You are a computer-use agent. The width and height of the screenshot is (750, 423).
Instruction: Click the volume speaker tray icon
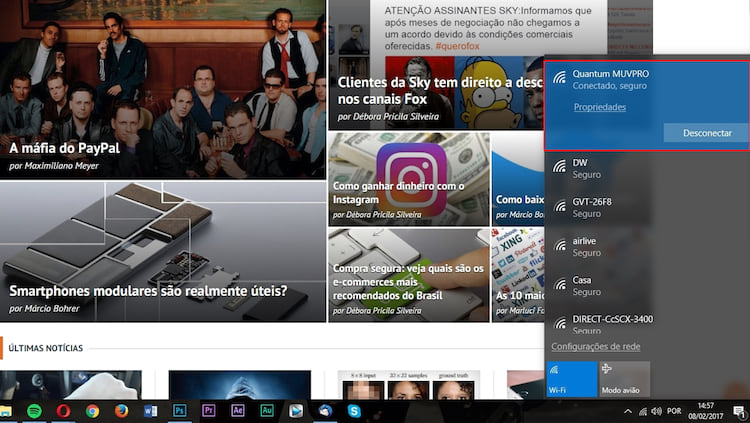(657, 412)
